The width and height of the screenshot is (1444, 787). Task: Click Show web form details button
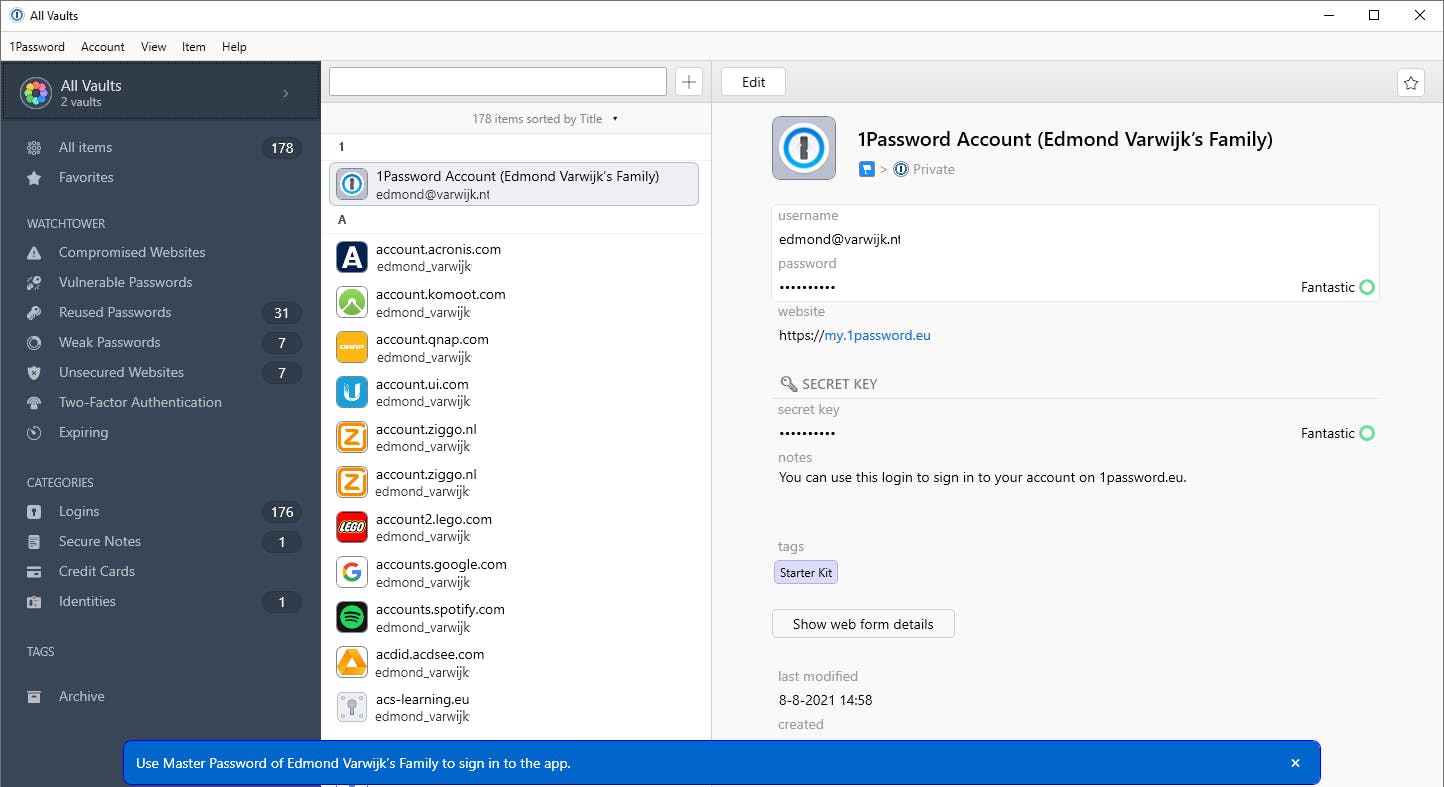click(863, 624)
